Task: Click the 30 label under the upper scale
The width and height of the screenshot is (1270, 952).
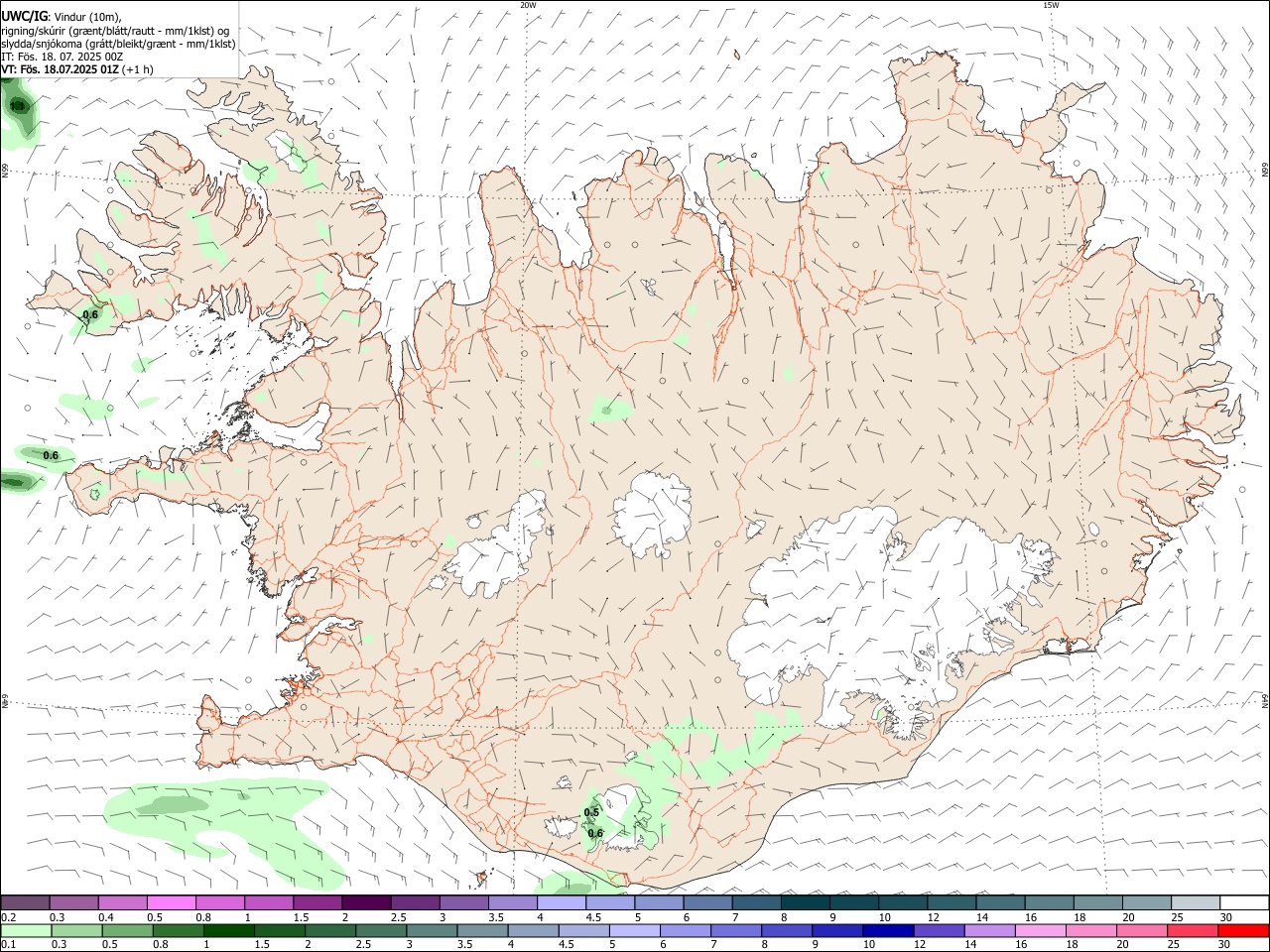Action: (1225, 917)
